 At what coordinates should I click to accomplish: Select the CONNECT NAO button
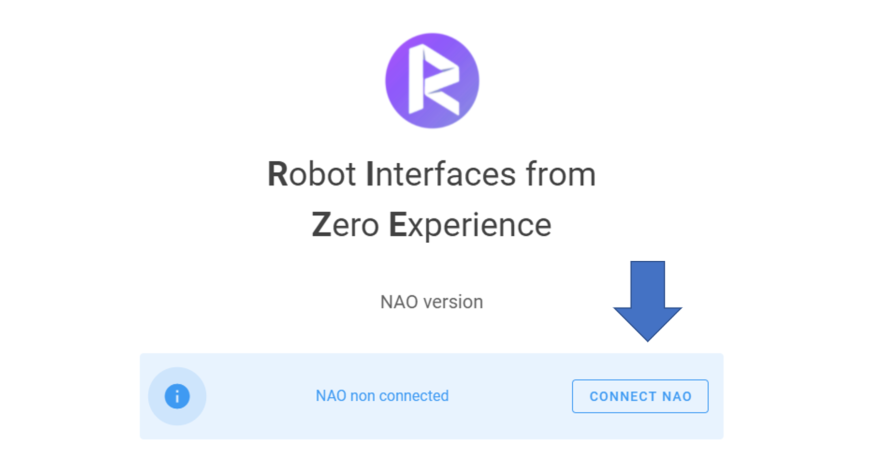[x=640, y=396]
